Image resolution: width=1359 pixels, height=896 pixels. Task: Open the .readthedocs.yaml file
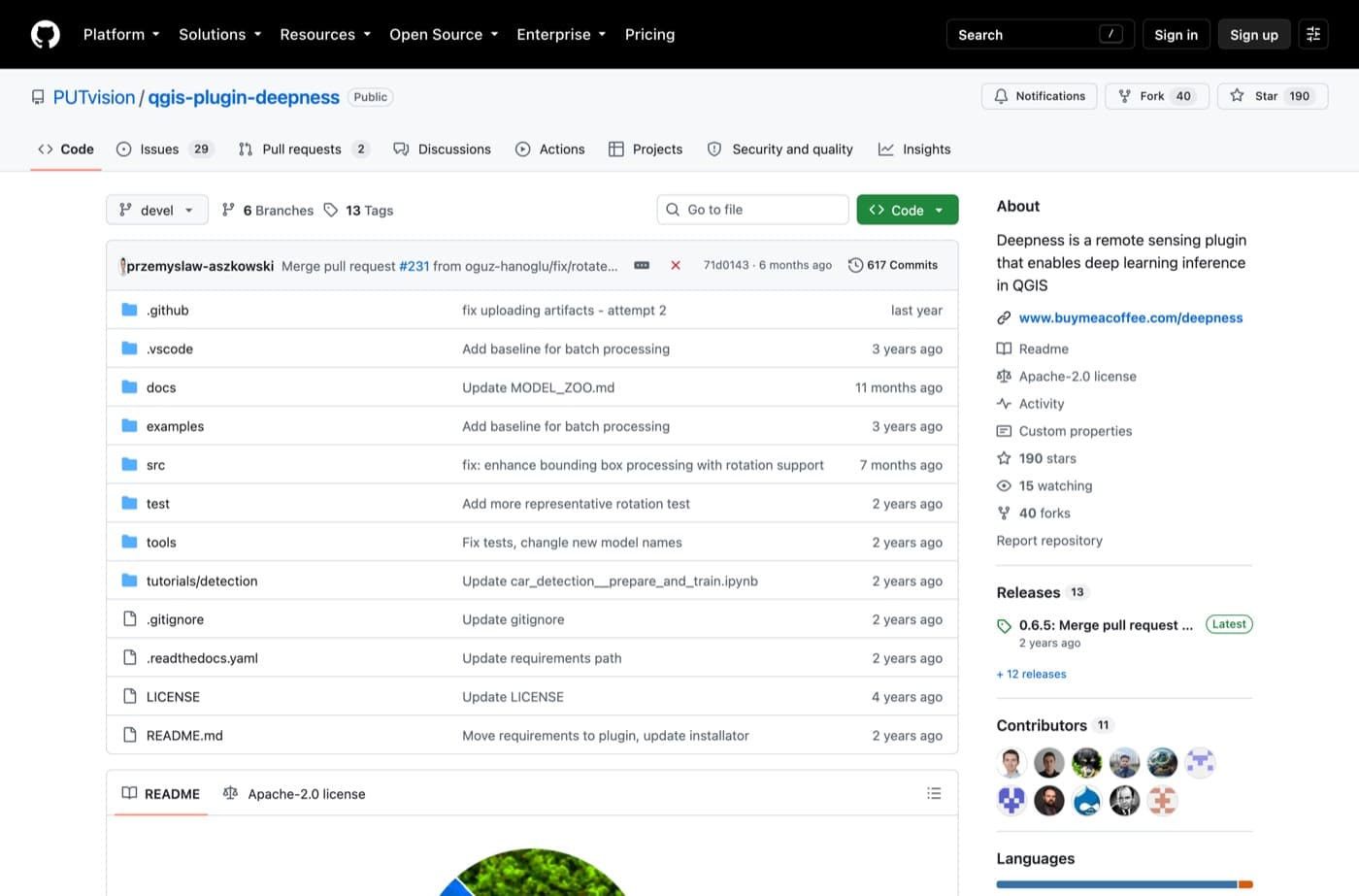coord(202,658)
